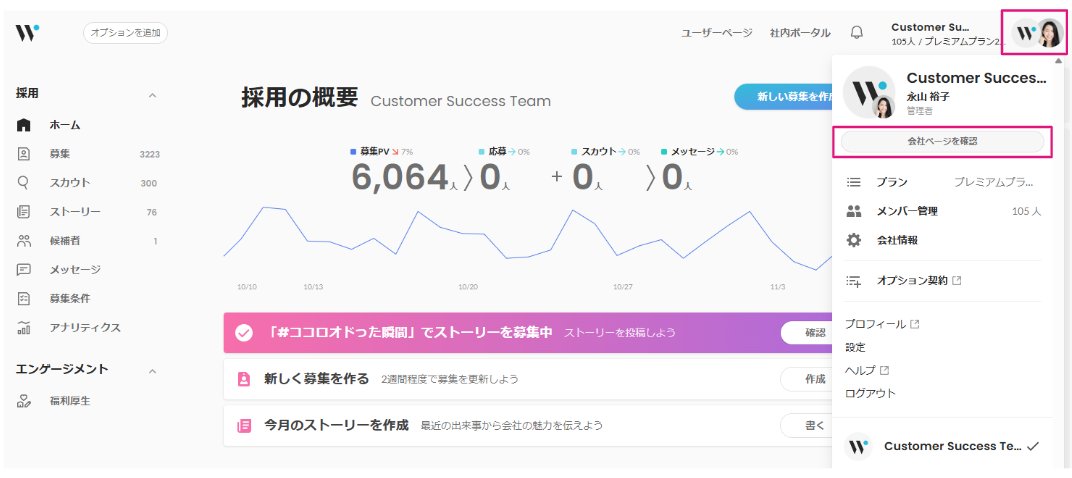Viewport: 1072px width, 478px height.
Task: Click the 募集条件 sidebar item
Action: (x=70, y=299)
